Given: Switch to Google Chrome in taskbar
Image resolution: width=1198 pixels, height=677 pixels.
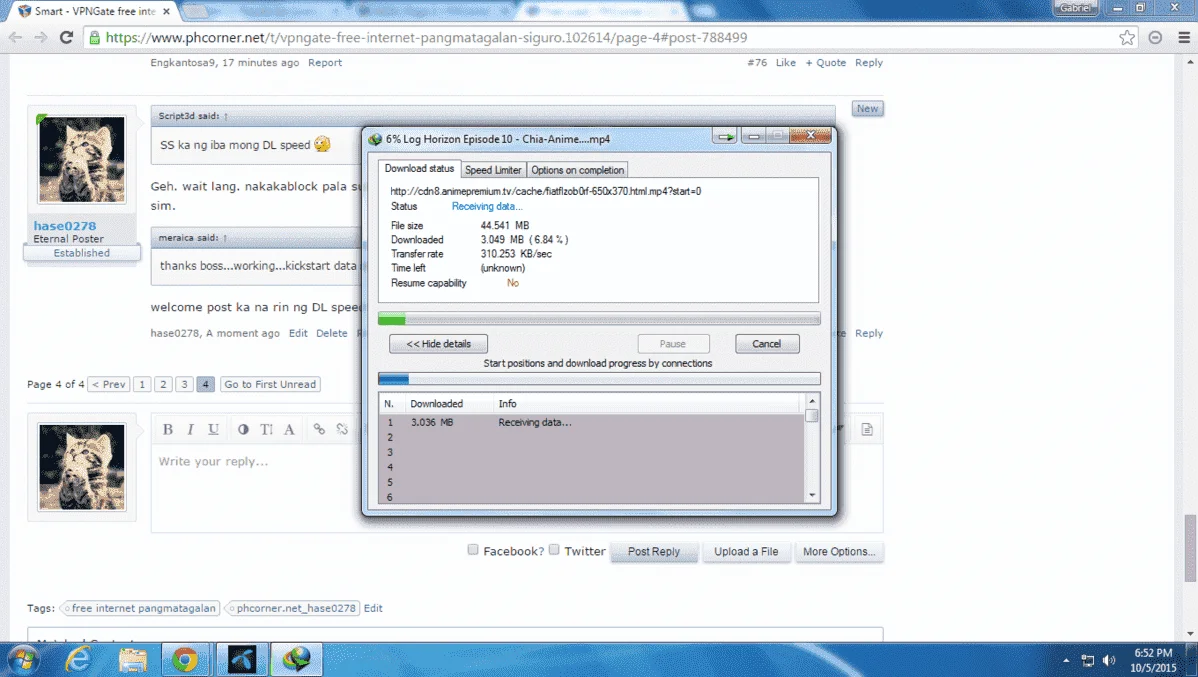Looking at the screenshot, I should pos(185,659).
